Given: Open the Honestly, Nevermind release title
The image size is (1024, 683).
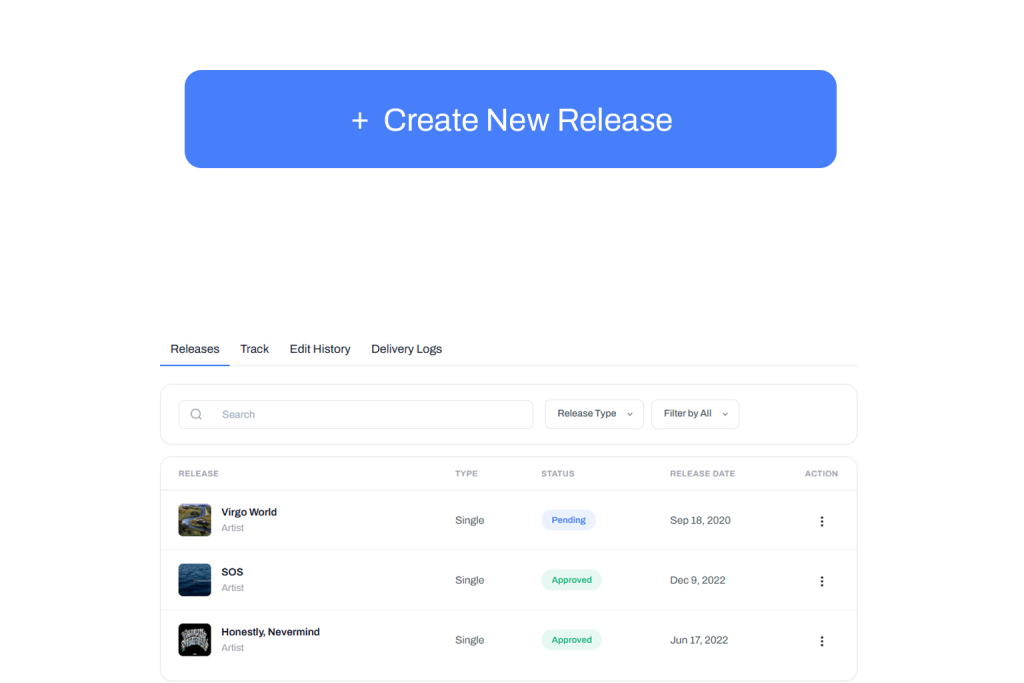Looking at the screenshot, I should [270, 632].
